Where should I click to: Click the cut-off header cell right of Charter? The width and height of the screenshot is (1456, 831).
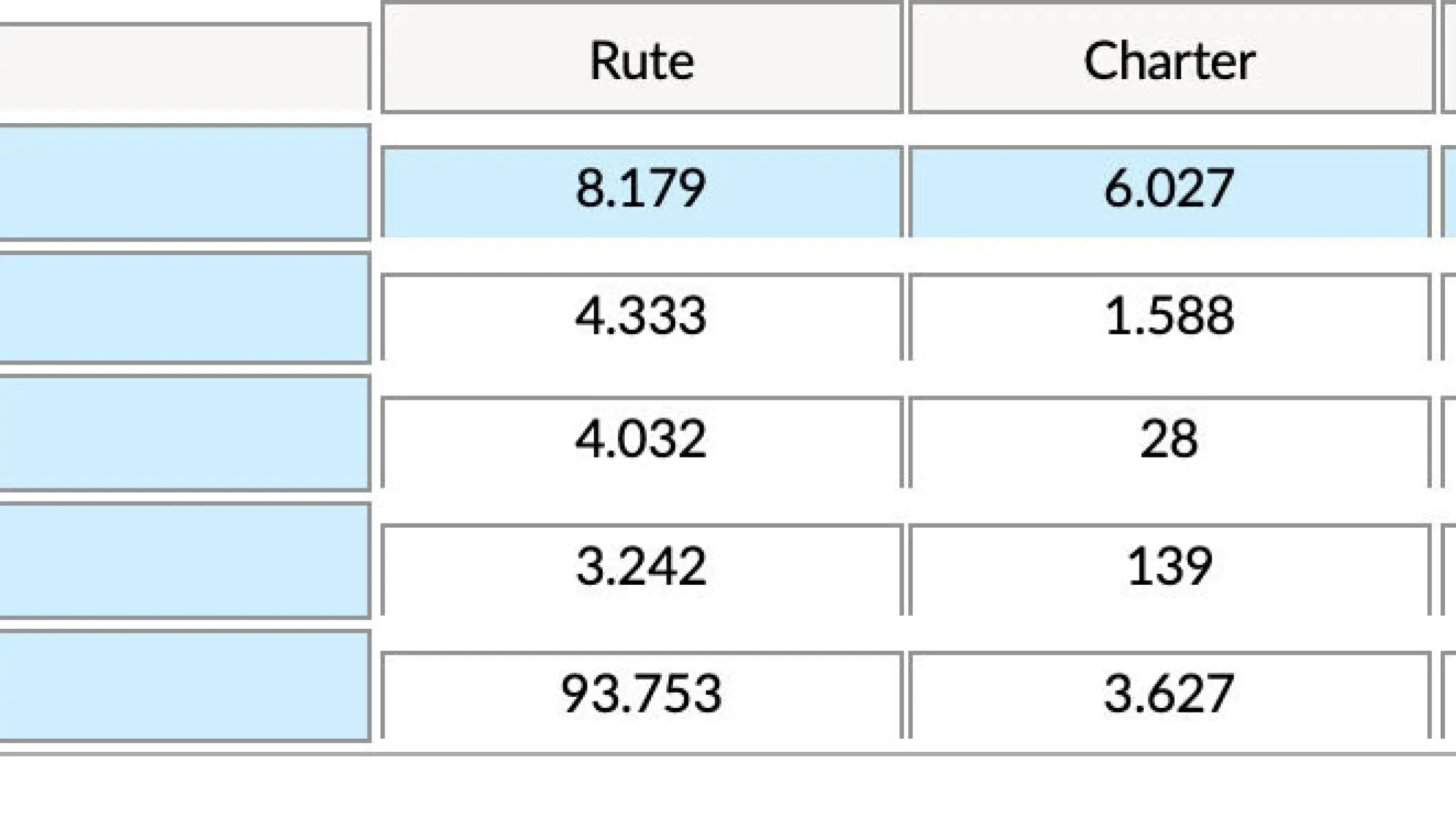coord(1448,58)
